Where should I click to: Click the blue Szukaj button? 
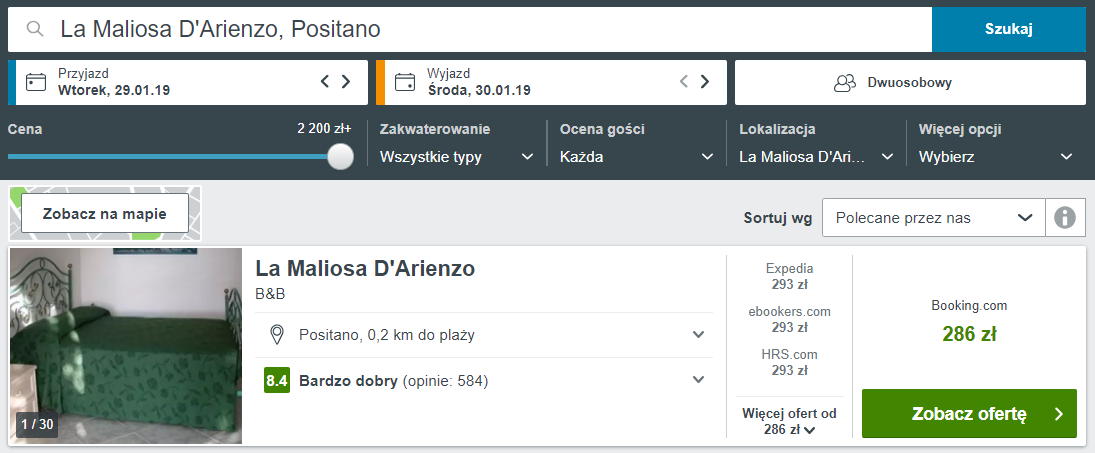pos(1008,29)
